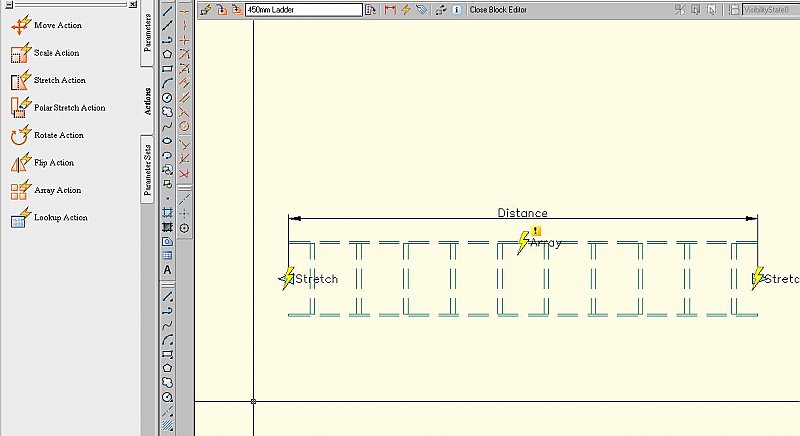Select the Distance parameter label

click(x=522, y=213)
